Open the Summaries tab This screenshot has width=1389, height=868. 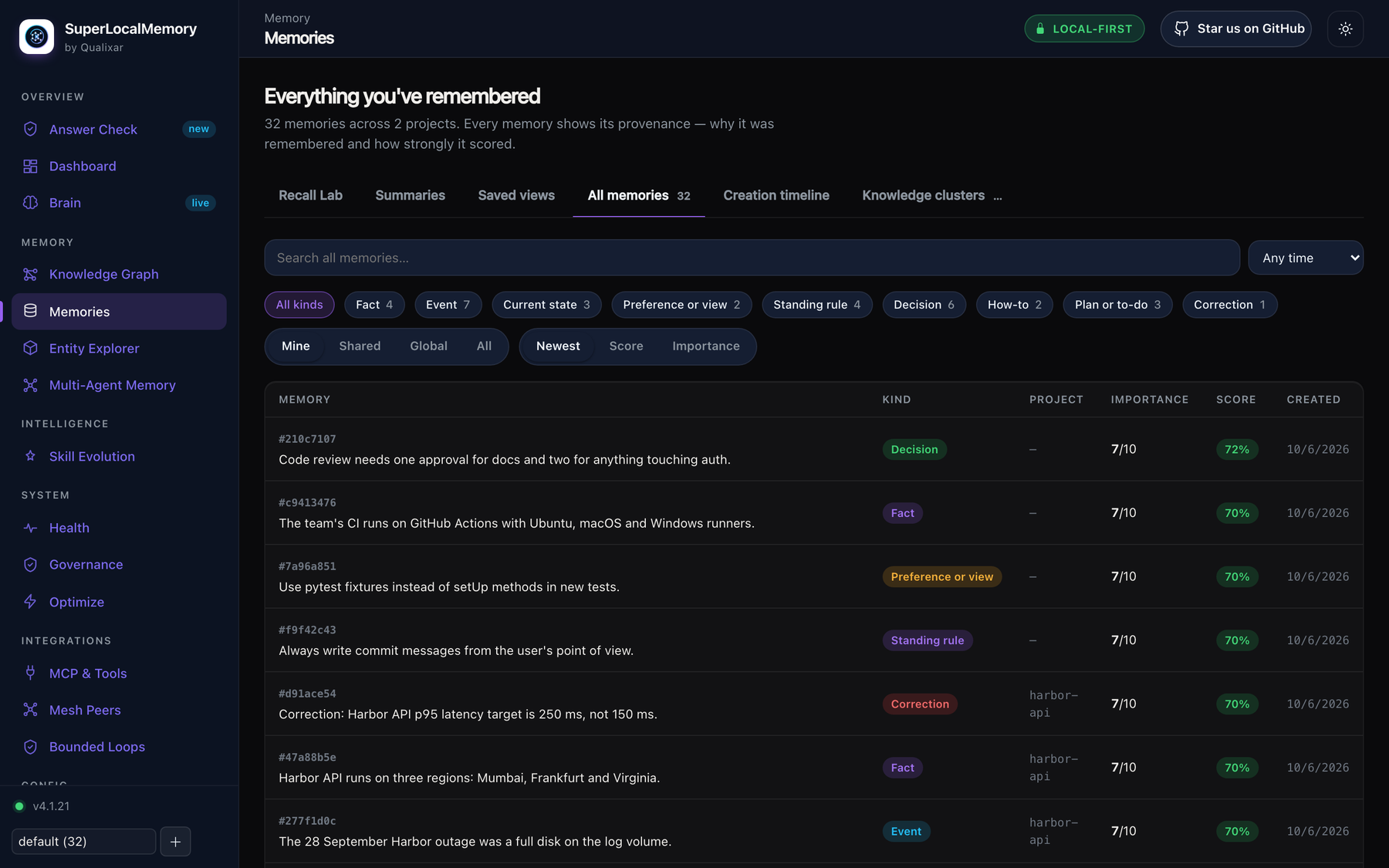pos(410,195)
